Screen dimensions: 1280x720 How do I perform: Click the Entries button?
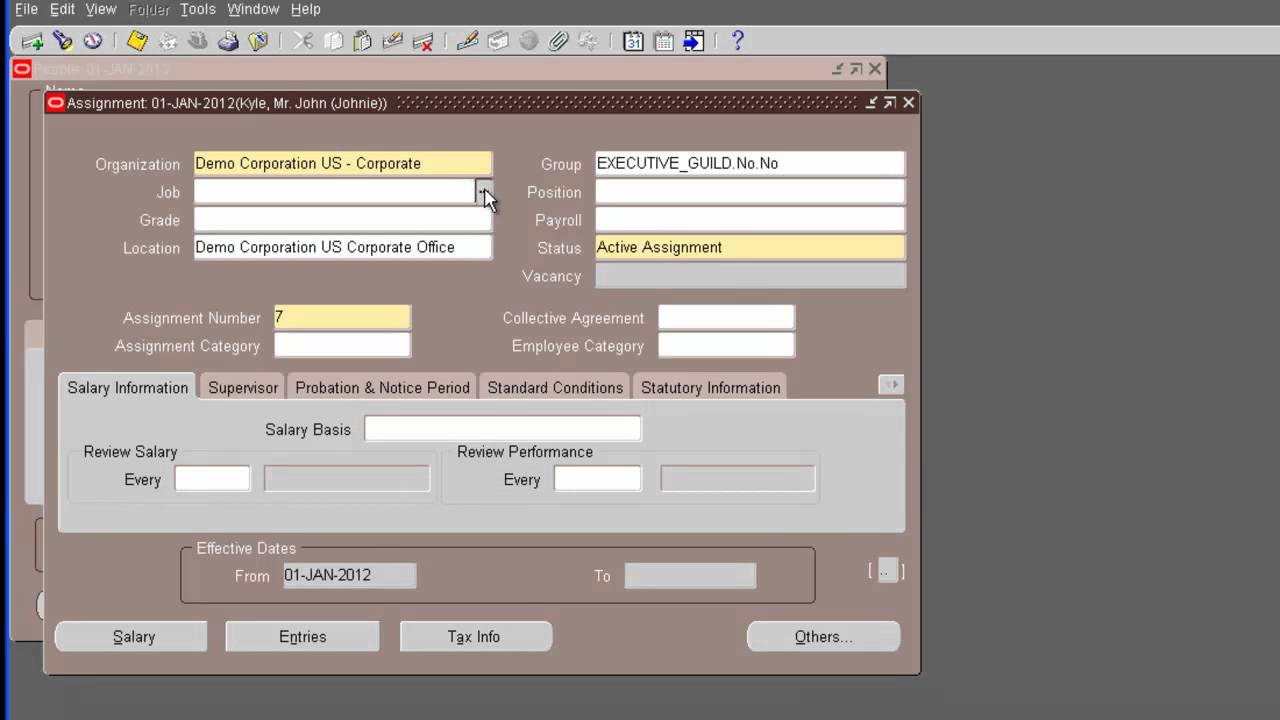302,636
